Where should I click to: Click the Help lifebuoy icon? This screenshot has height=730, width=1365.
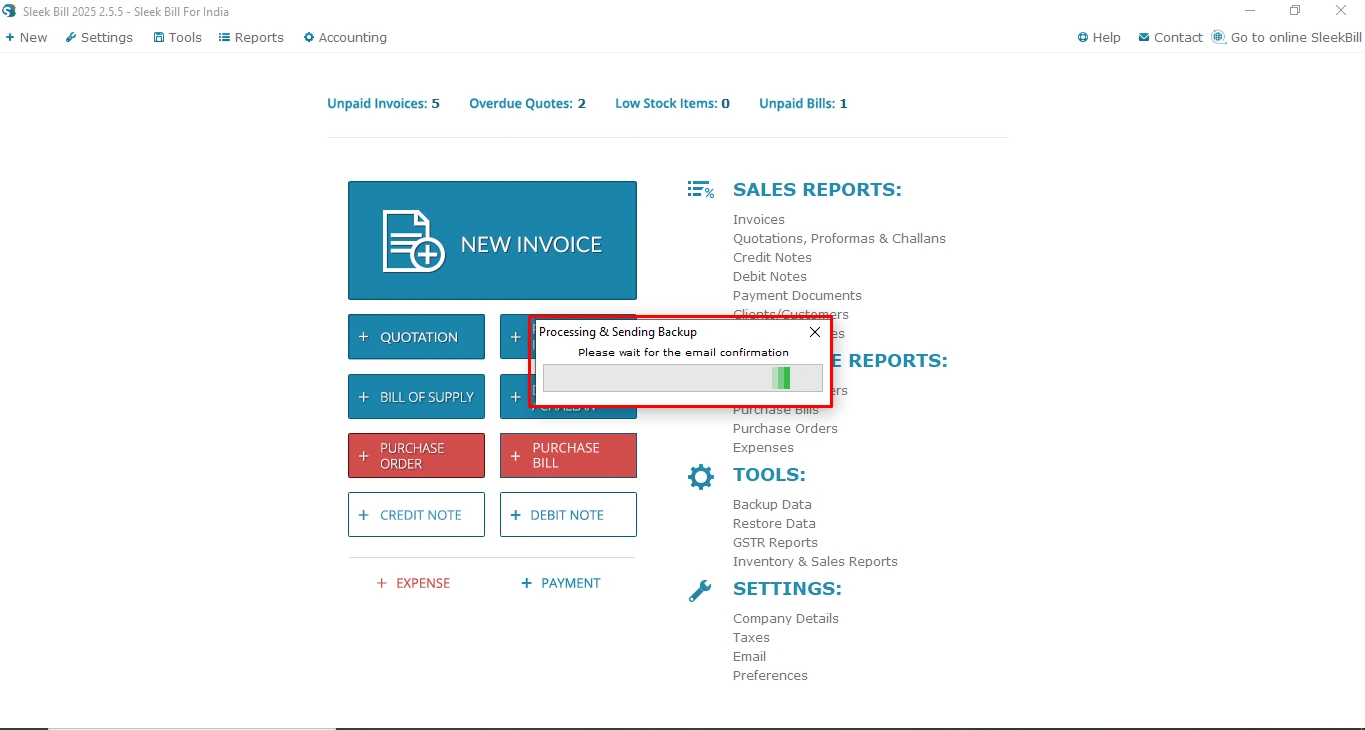pyautogui.click(x=1083, y=38)
